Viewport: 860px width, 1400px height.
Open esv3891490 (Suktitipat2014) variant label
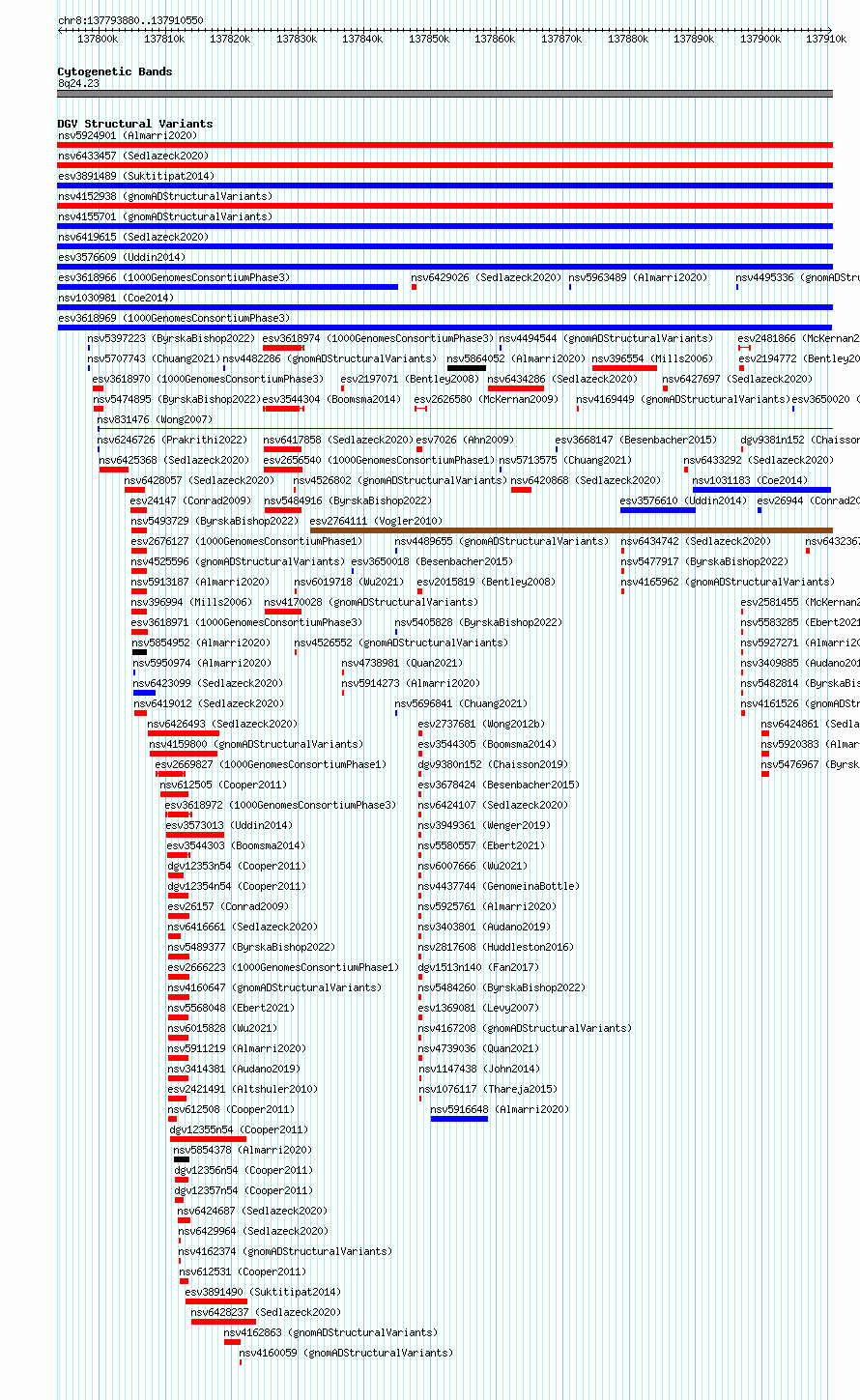(263, 1292)
